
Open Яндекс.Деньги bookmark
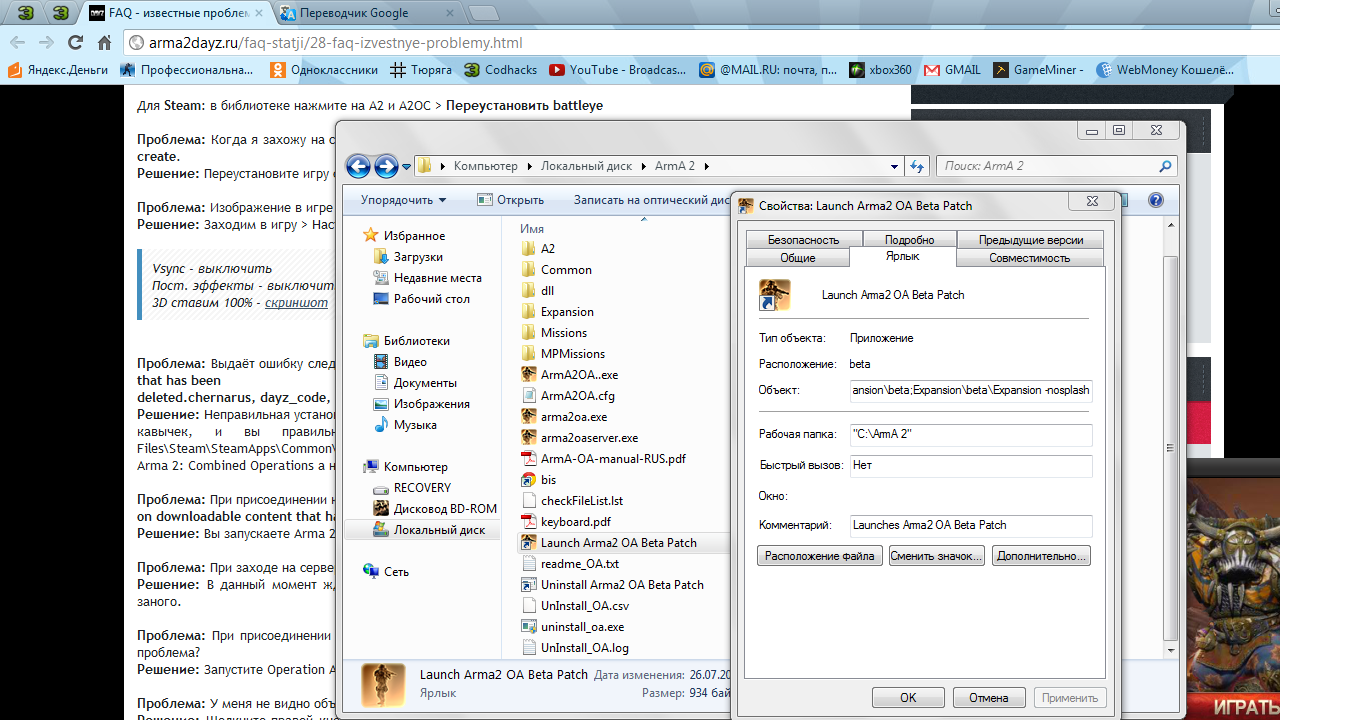pyautogui.click(x=59, y=70)
